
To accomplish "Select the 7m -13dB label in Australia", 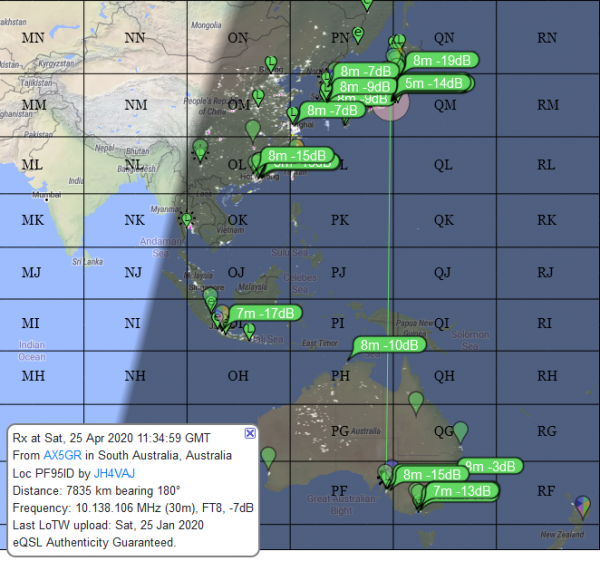I will click(461, 491).
